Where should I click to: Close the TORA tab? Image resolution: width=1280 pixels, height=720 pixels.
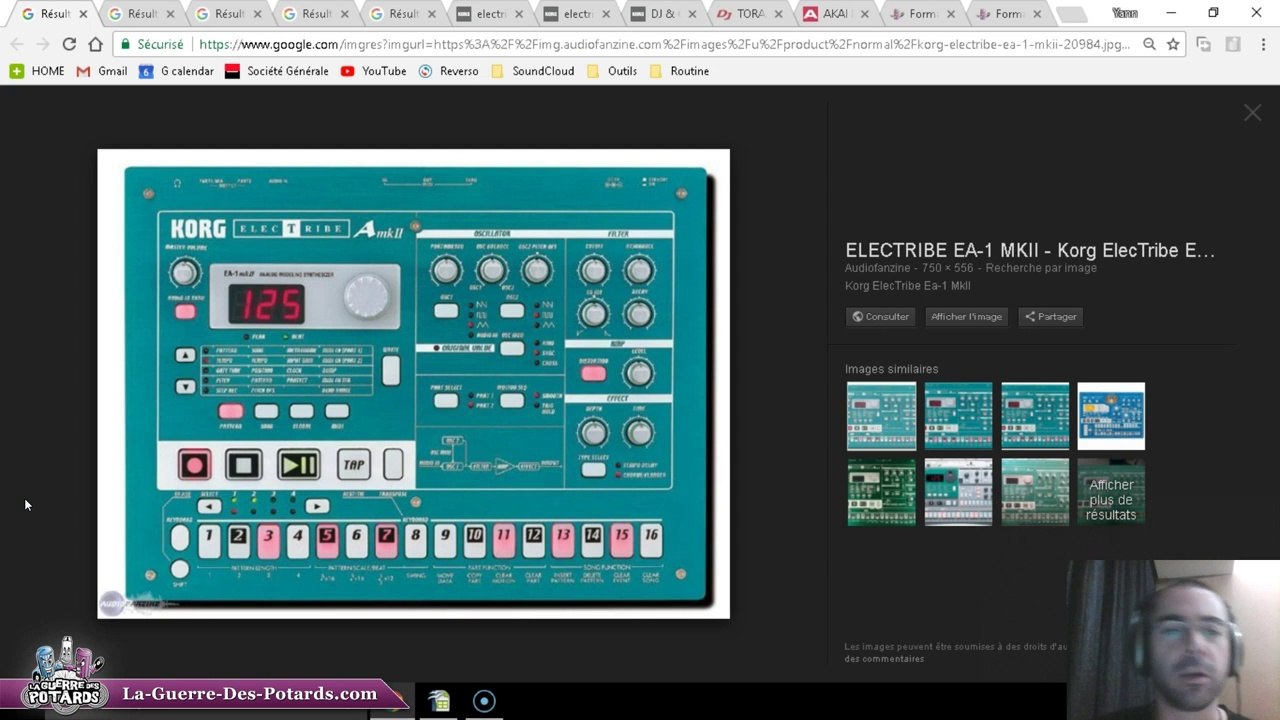777,14
